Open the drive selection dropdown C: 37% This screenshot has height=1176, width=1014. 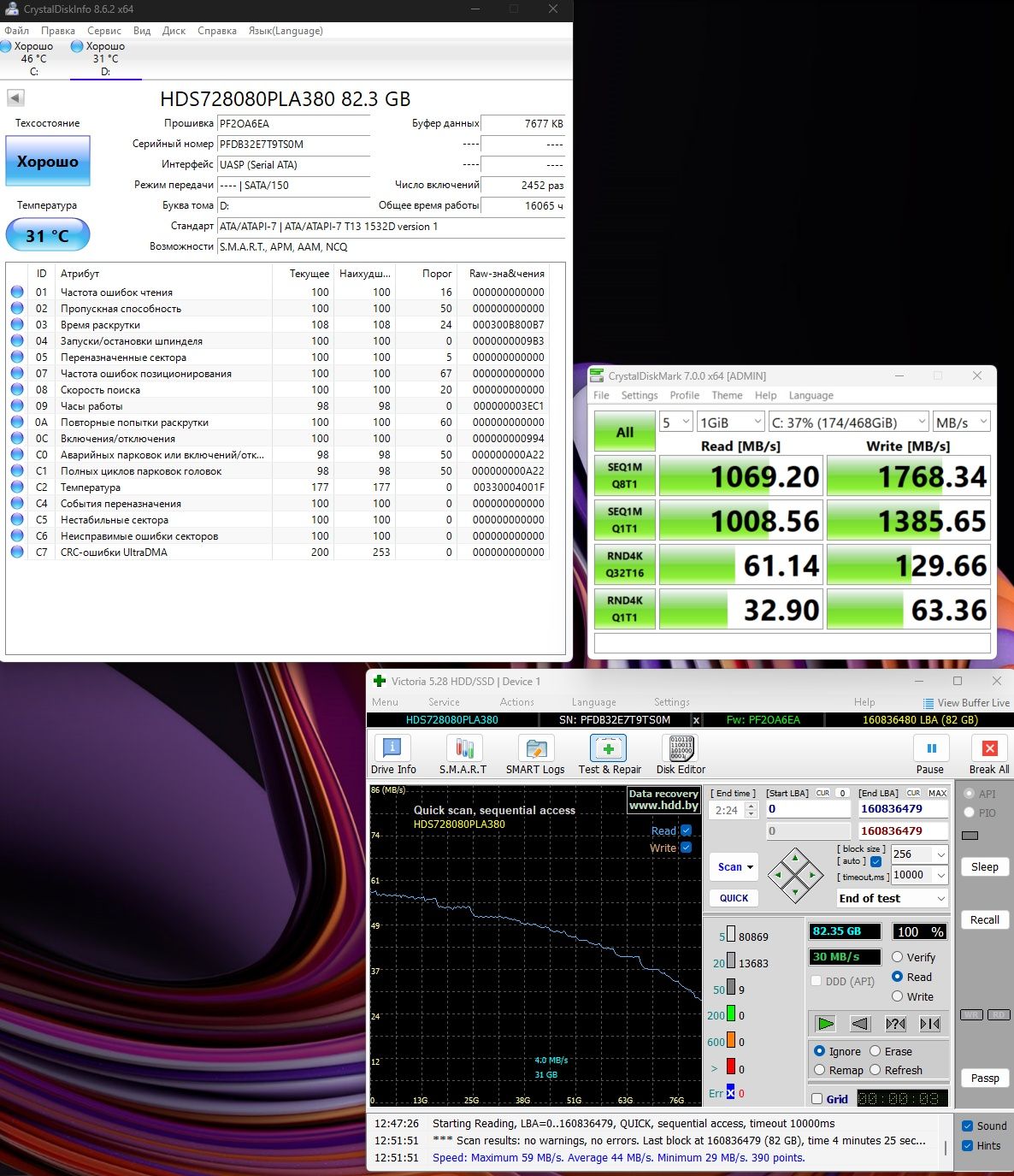[x=847, y=423]
